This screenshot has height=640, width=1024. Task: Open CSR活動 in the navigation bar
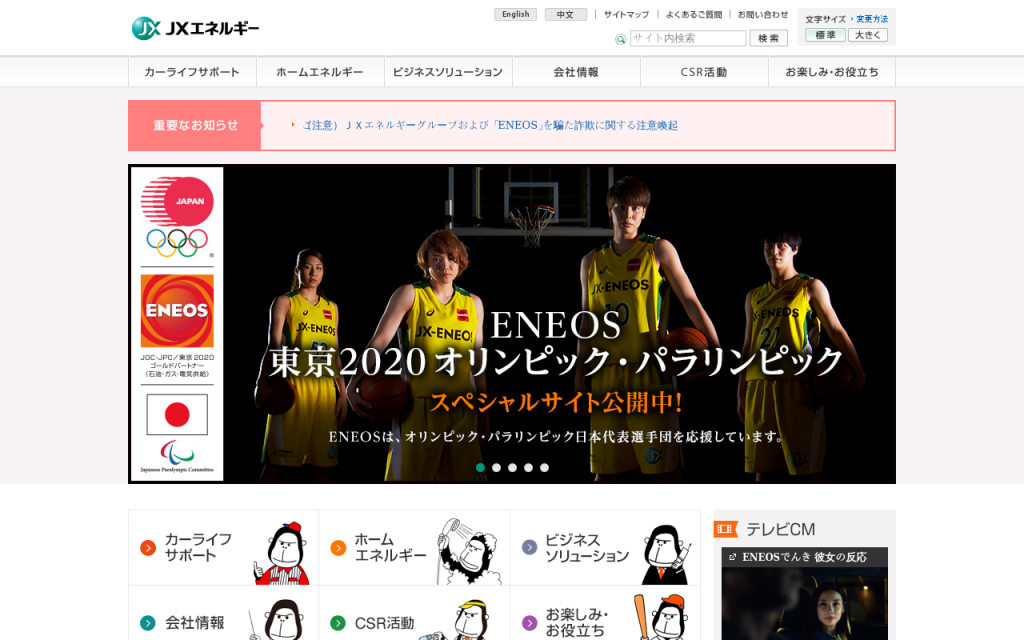click(704, 72)
